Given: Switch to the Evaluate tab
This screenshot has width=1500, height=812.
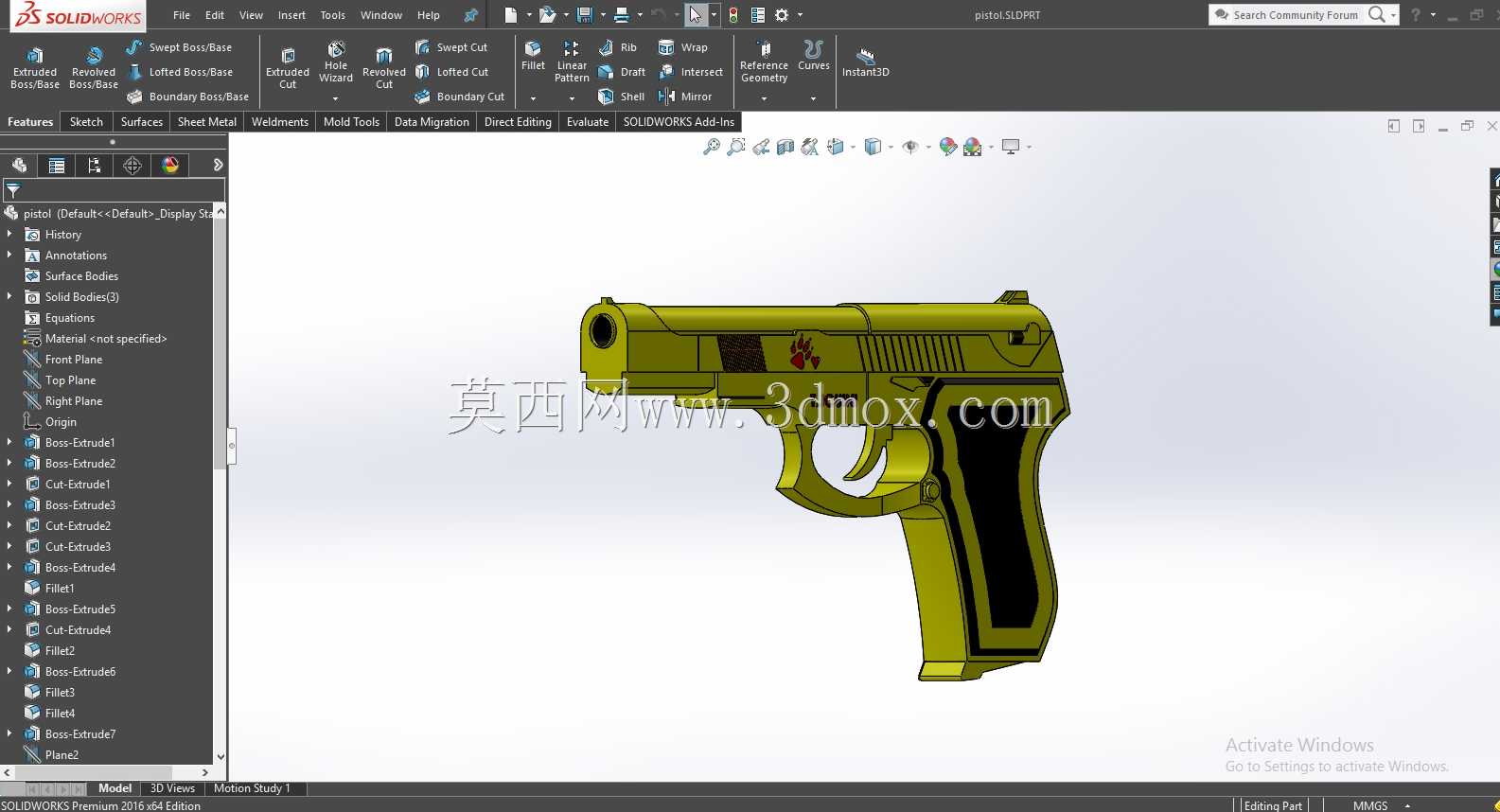Looking at the screenshot, I should coord(588,122).
